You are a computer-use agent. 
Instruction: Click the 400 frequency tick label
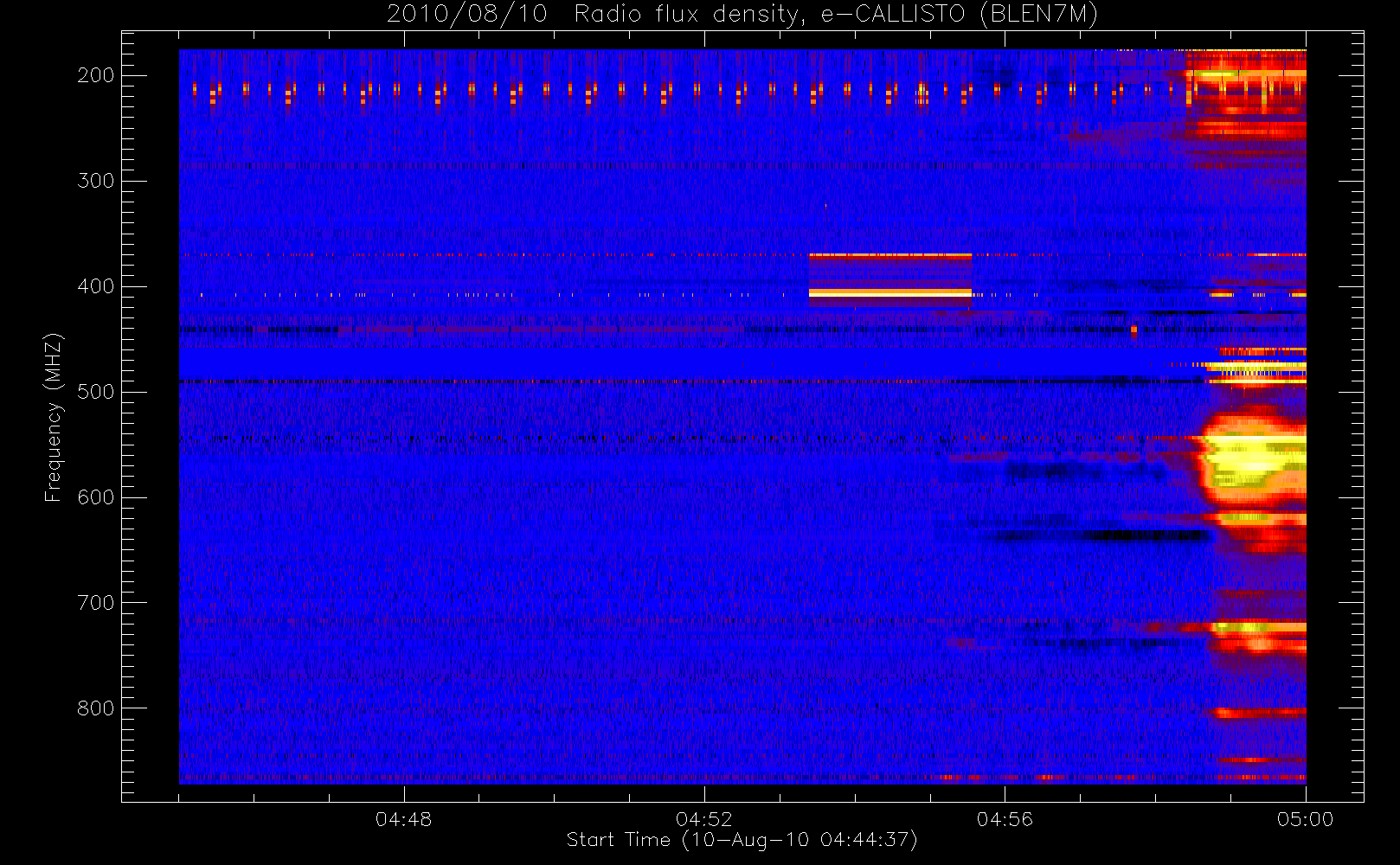pos(96,286)
